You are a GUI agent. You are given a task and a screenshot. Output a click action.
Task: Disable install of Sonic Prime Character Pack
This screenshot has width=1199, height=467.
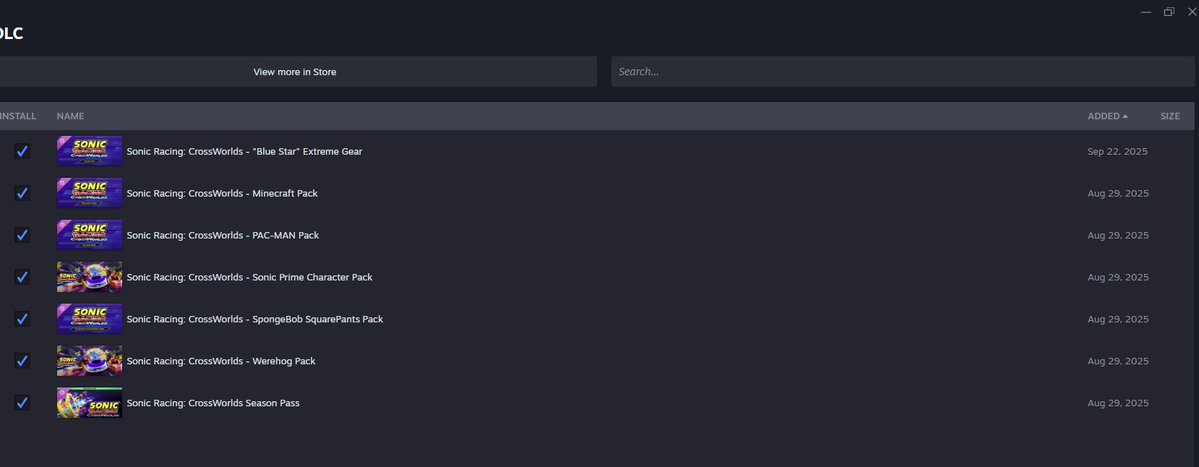point(22,277)
